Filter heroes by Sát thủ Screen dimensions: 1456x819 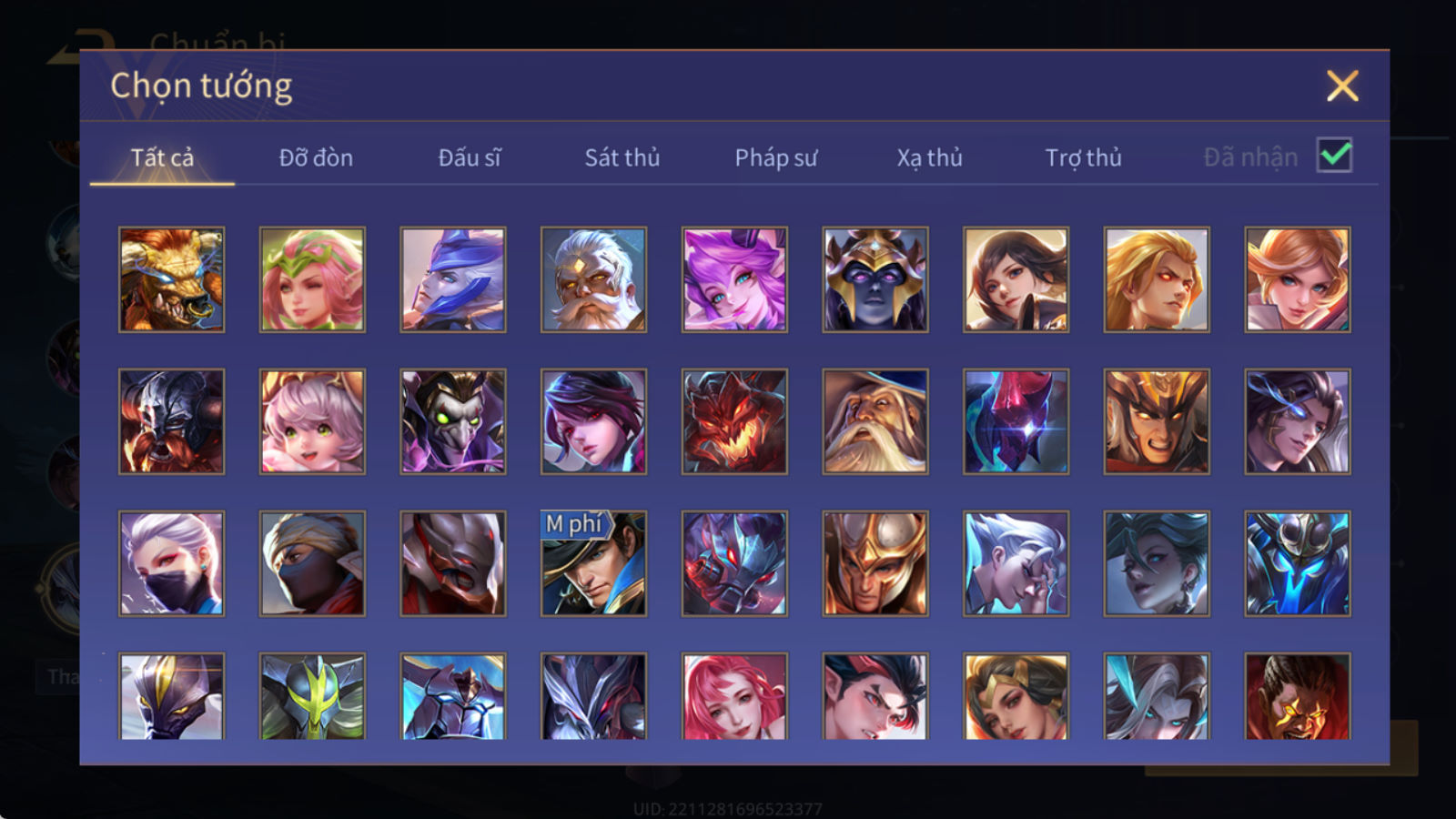[622, 157]
